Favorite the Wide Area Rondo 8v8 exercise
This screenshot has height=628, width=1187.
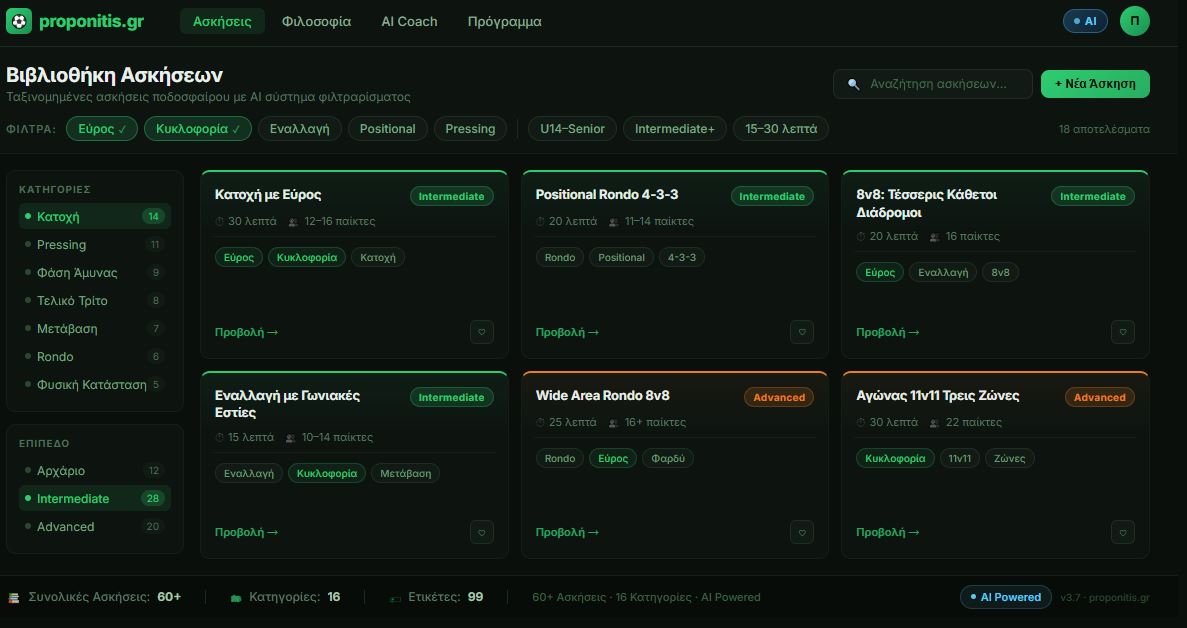tap(801, 532)
